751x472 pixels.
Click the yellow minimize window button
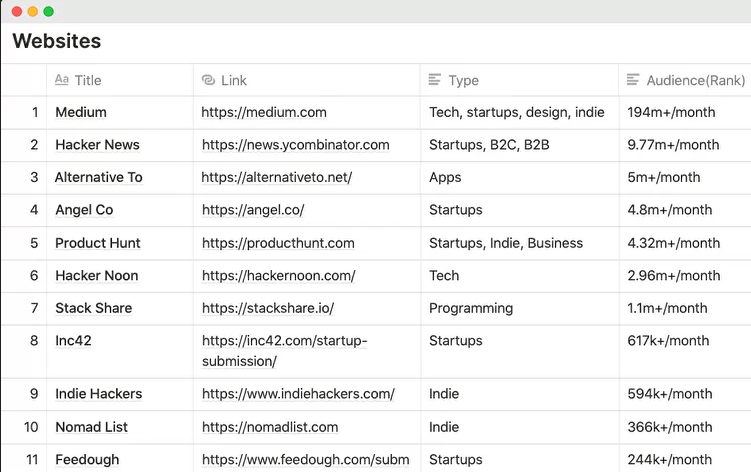[x=33, y=11]
